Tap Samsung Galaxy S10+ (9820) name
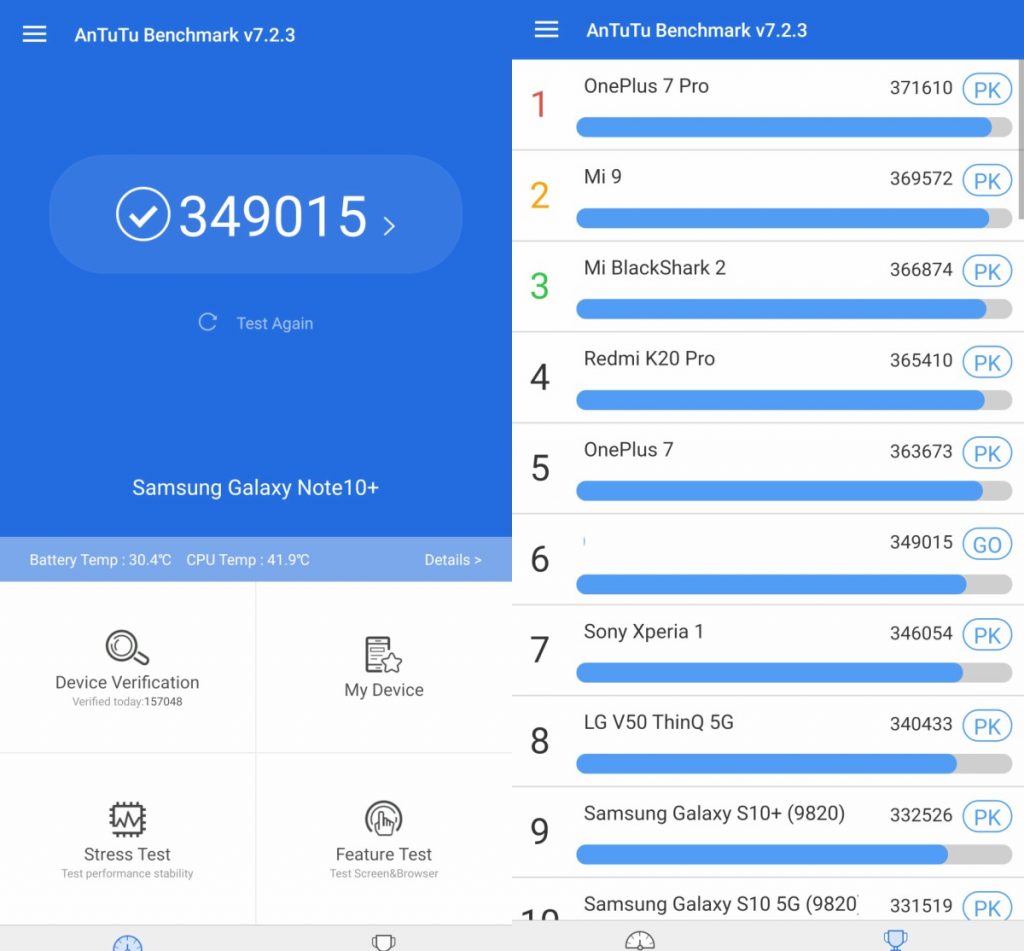The width and height of the screenshot is (1024, 951). tap(714, 813)
